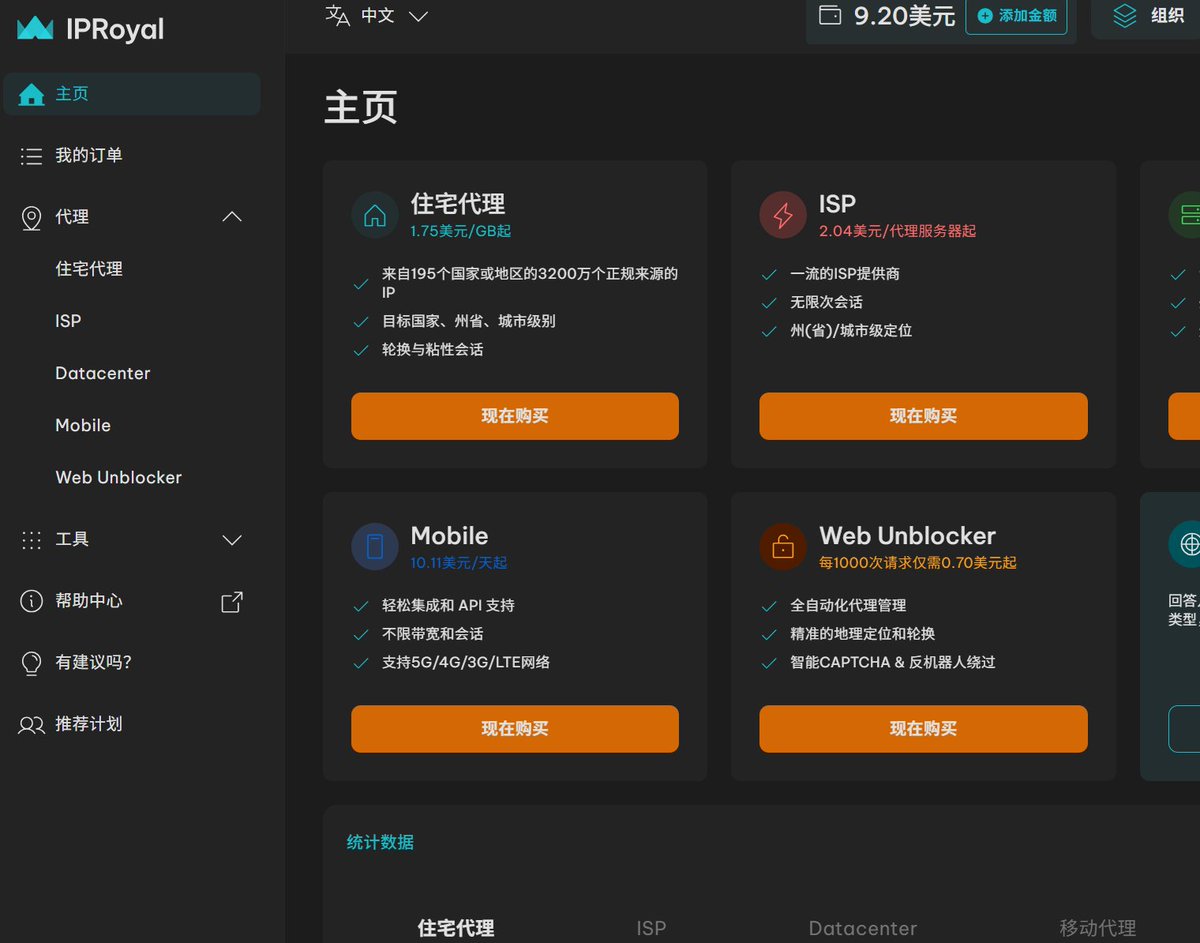The image size is (1200, 943).
Task: Select Datacenter sidebar sub-item
Action: (103, 373)
